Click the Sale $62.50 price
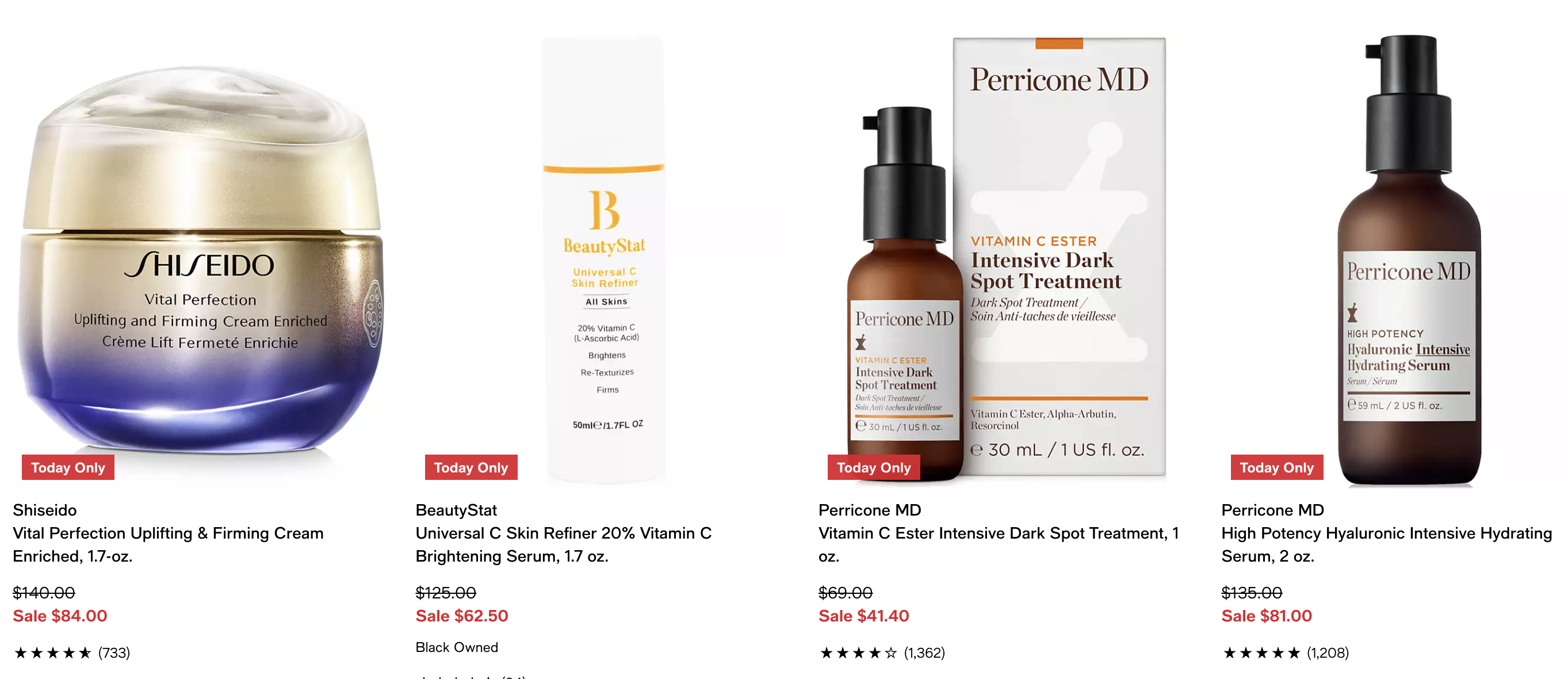 click(x=462, y=616)
